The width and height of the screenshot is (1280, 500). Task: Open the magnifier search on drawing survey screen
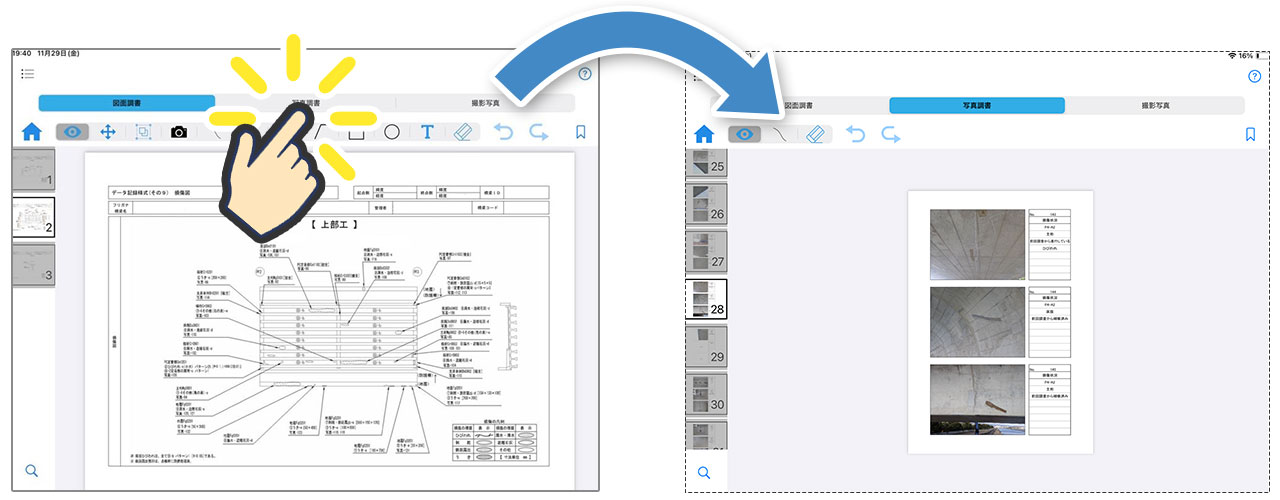click(x=32, y=470)
